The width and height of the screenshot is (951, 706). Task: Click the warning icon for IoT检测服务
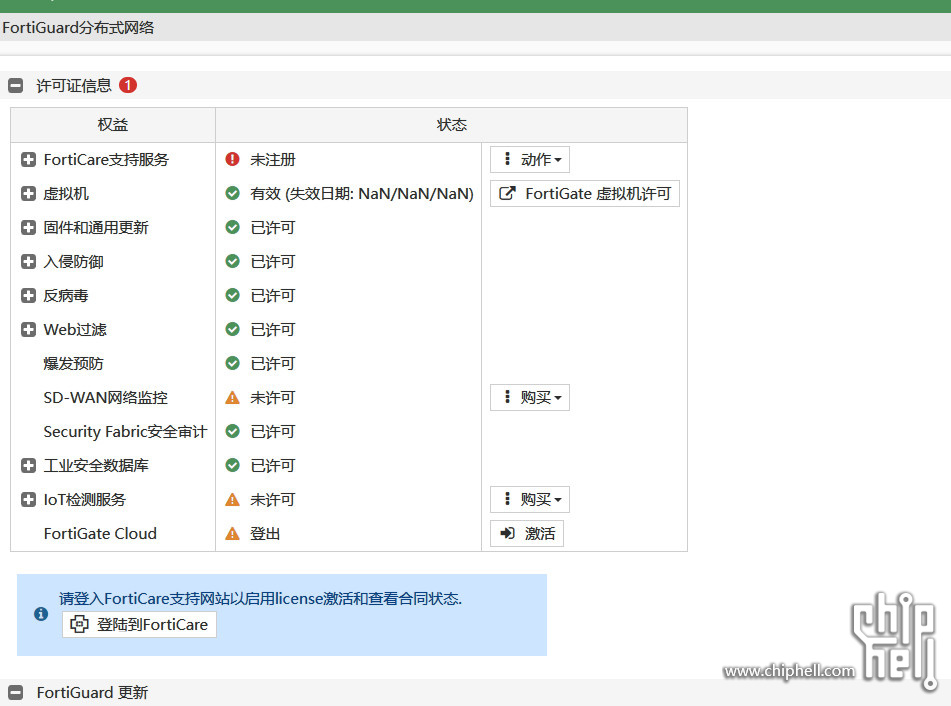click(232, 499)
